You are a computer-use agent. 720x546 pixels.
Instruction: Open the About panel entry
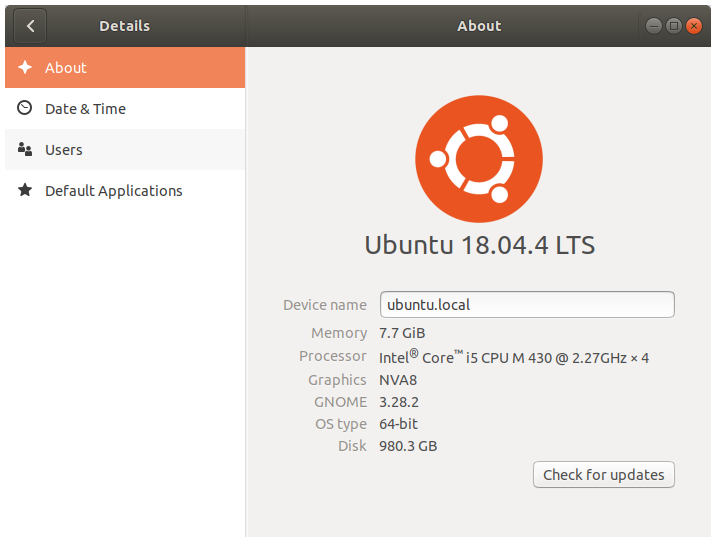click(x=125, y=68)
